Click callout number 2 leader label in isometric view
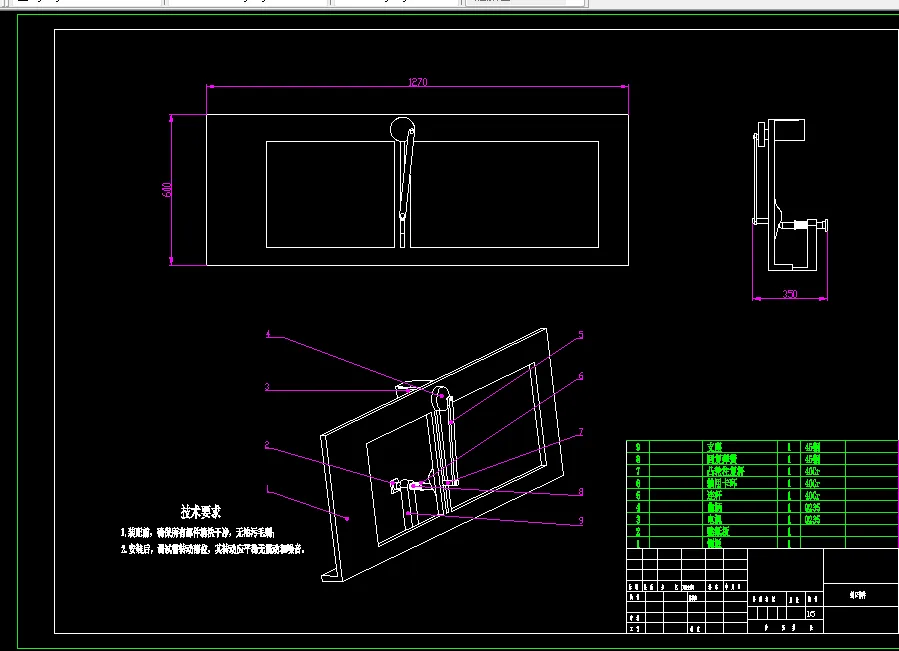The image size is (899, 651). (267, 445)
